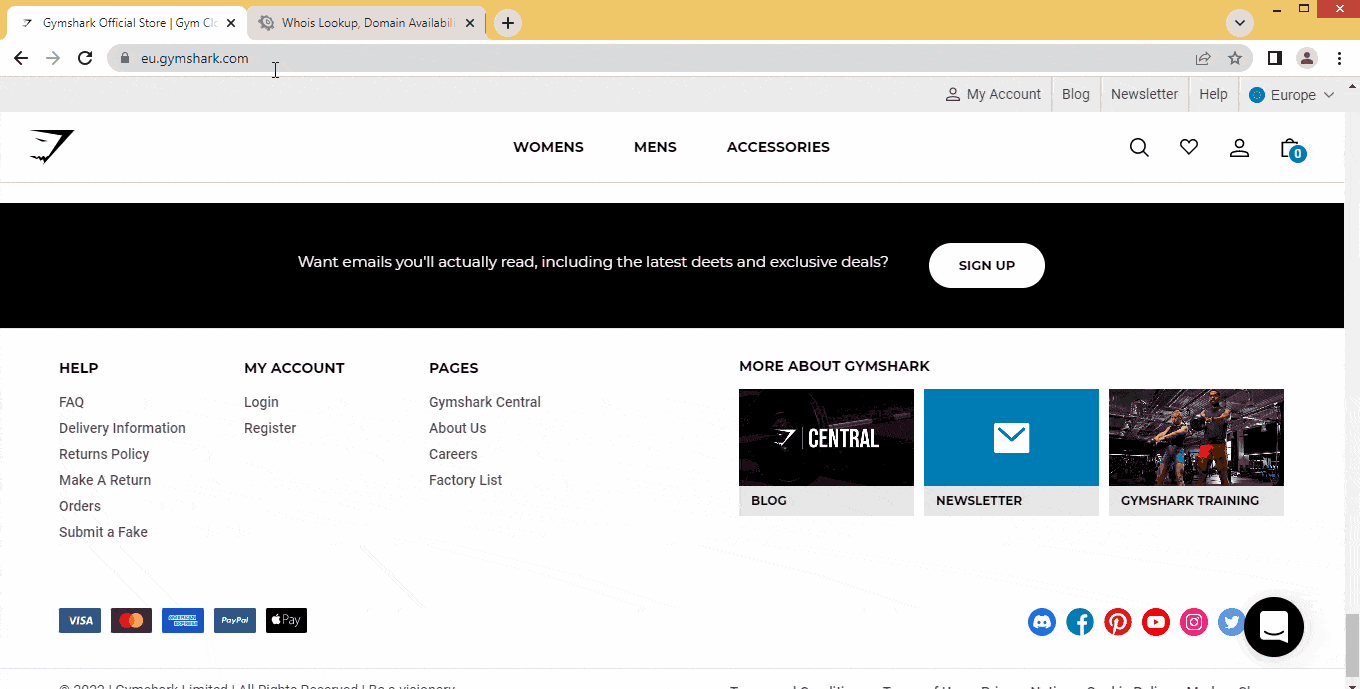Open the tab search dropdown arrow
Viewport: 1360px width, 689px height.
point(1240,22)
